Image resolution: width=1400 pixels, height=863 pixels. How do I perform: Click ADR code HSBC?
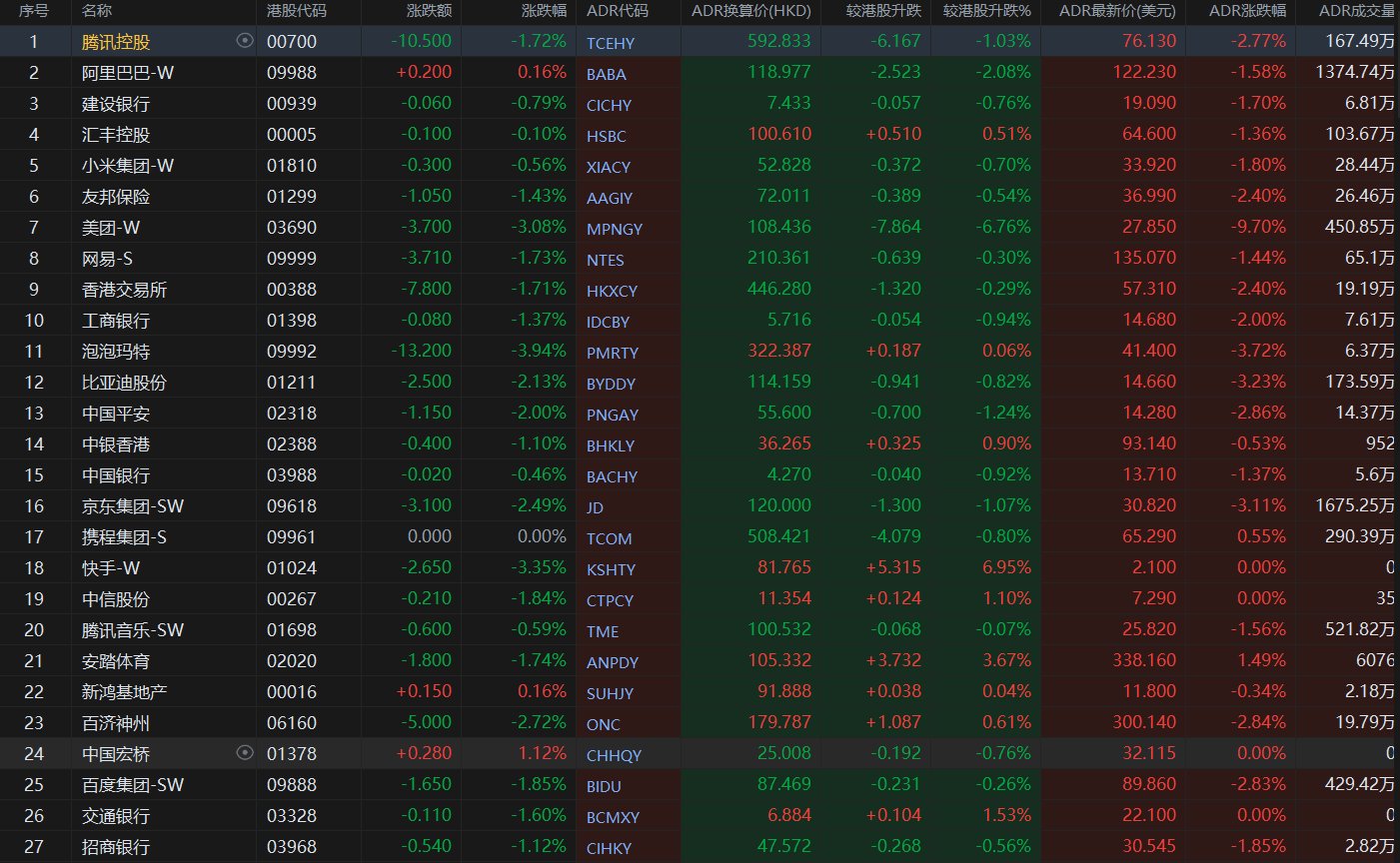pos(607,136)
